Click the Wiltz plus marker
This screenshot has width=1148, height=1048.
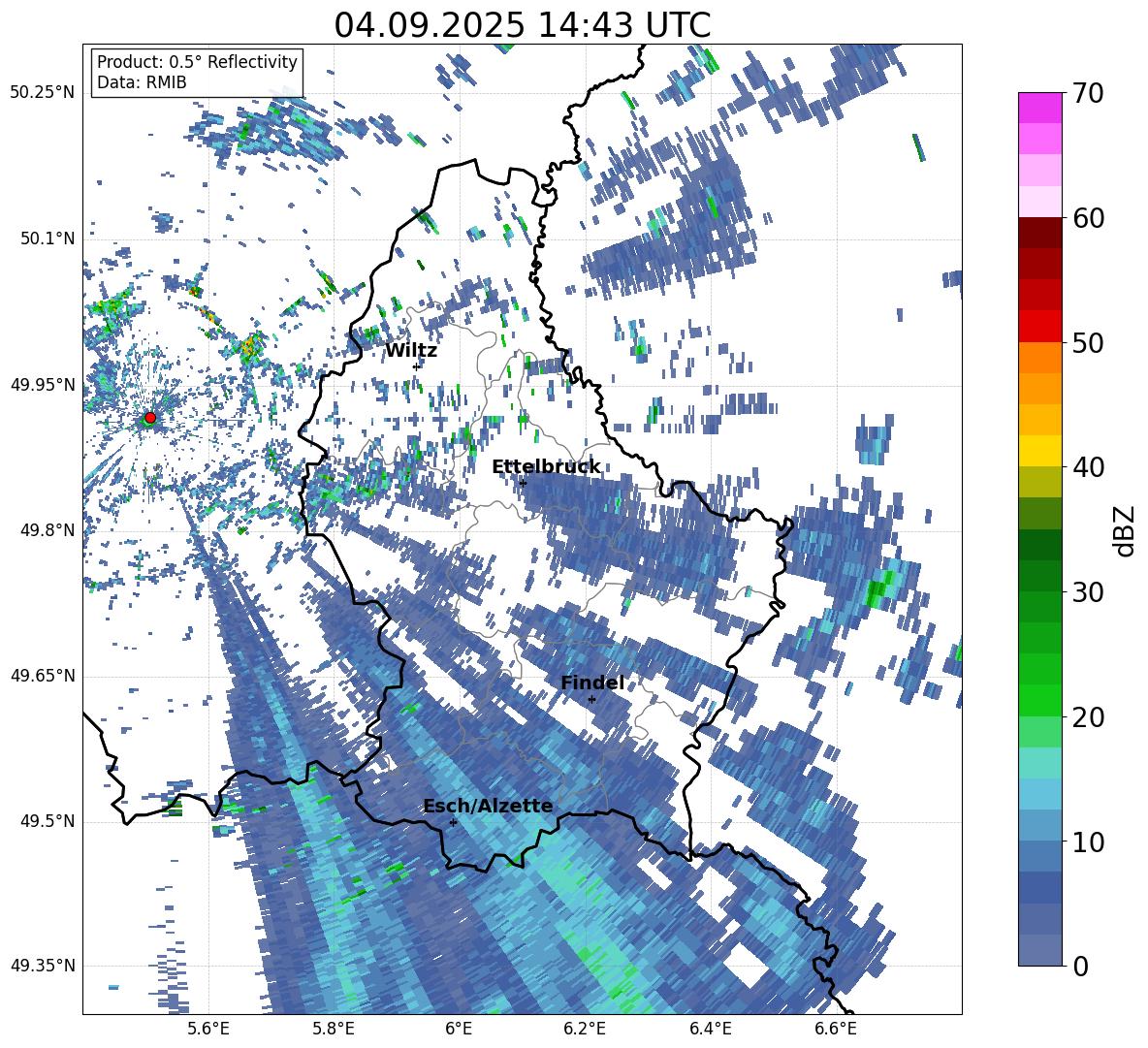click(x=417, y=366)
